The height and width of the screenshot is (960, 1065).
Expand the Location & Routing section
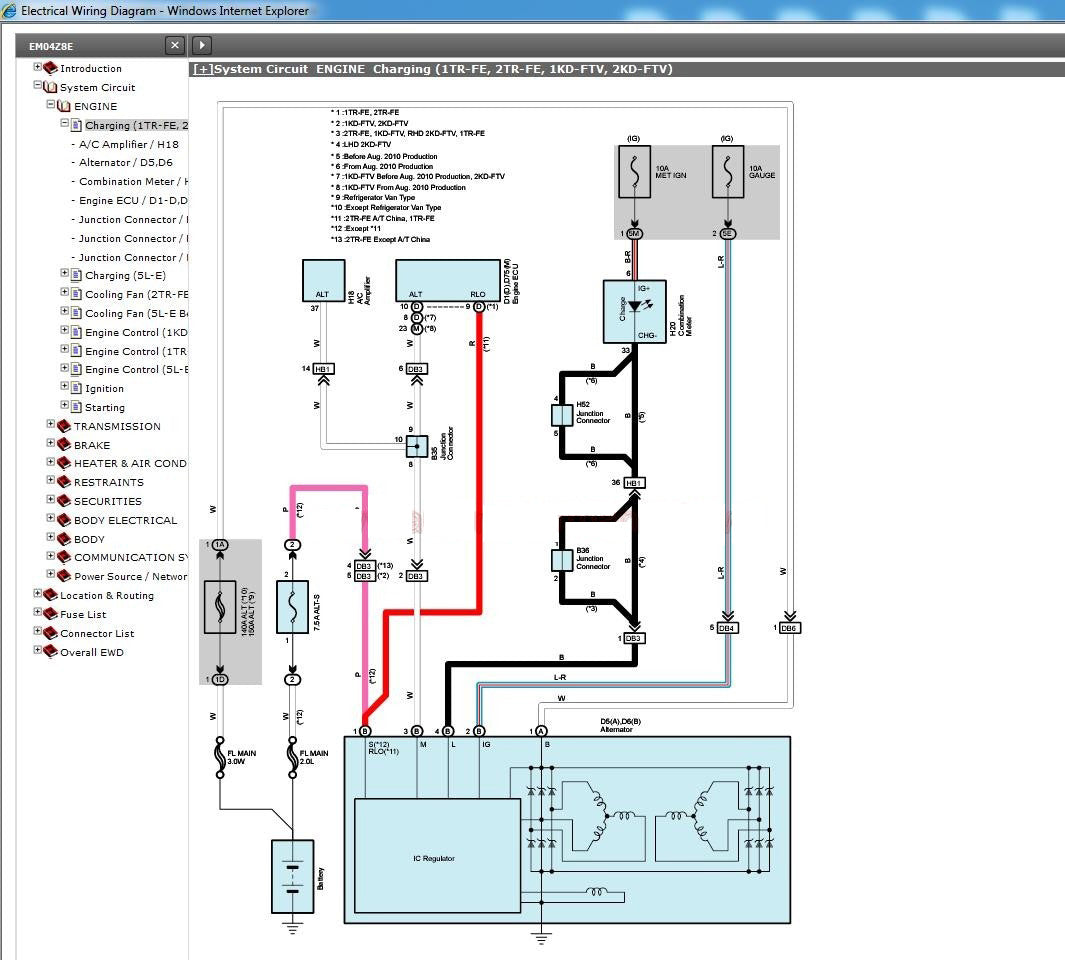[38, 593]
